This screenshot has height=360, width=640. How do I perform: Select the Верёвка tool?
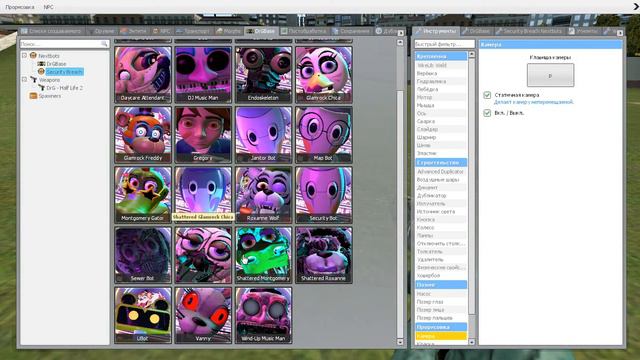pyautogui.click(x=441, y=73)
